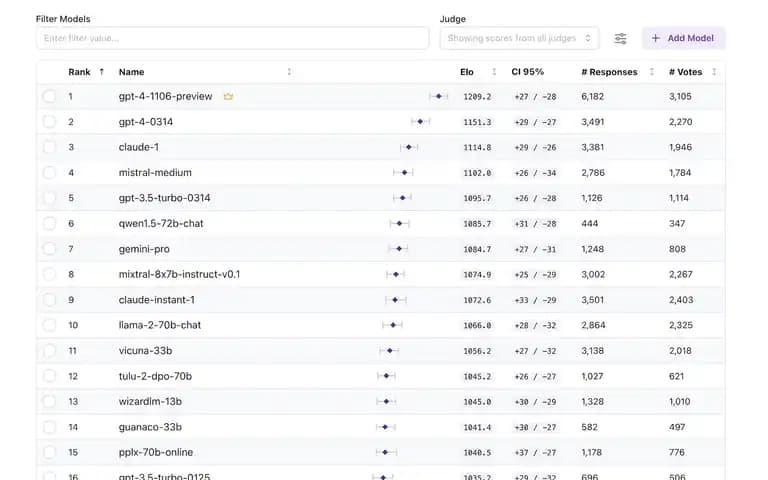Click the crown icon next to gpt-4-1106-preview
Screen dimensions: 768x480
pyautogui.click(x=228, y=96)
